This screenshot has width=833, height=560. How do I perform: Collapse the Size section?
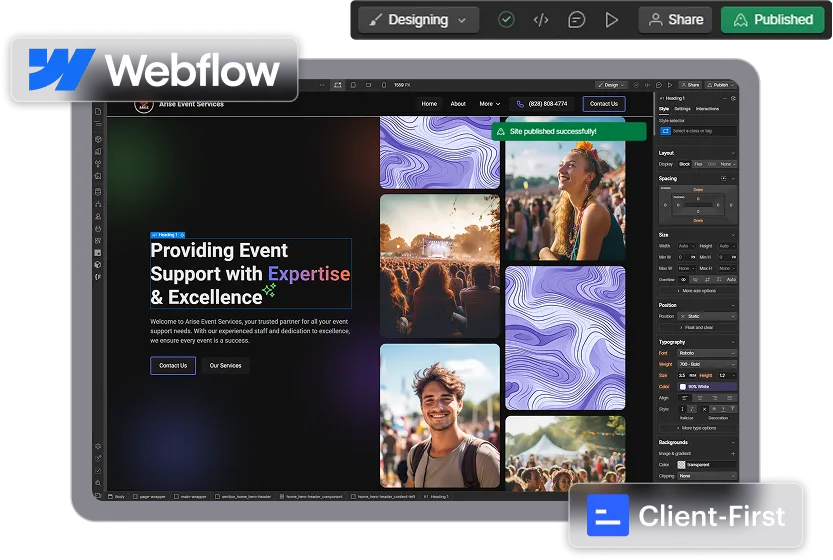click(733, 235)
